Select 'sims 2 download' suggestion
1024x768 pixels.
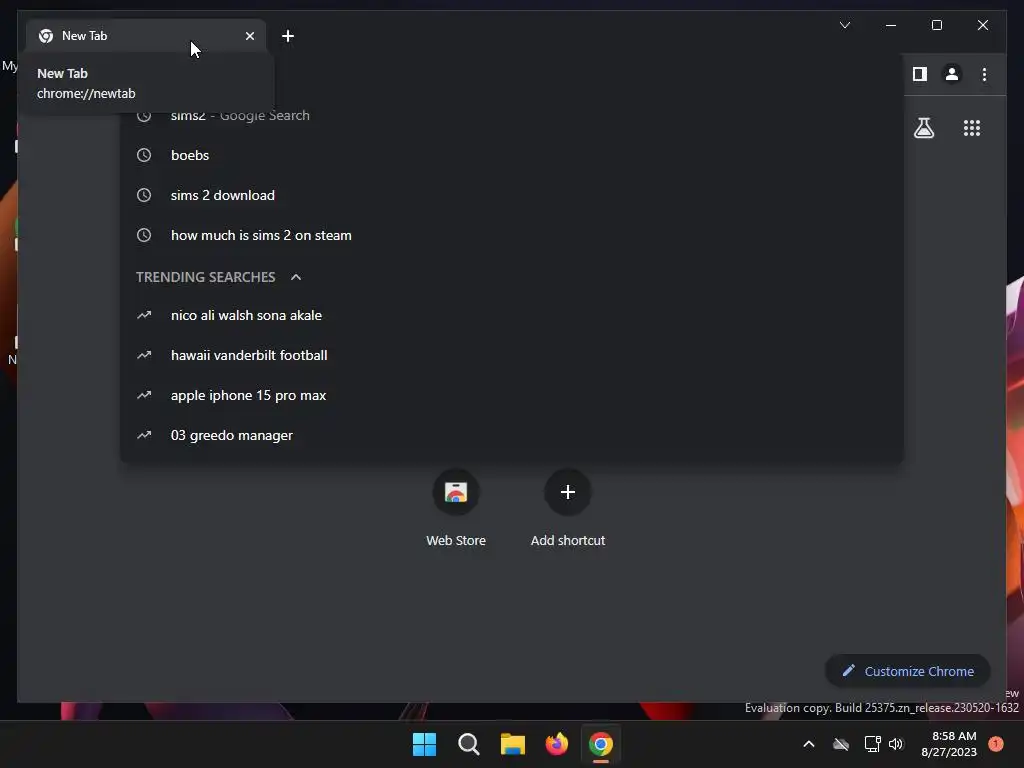tap(511, 195)
